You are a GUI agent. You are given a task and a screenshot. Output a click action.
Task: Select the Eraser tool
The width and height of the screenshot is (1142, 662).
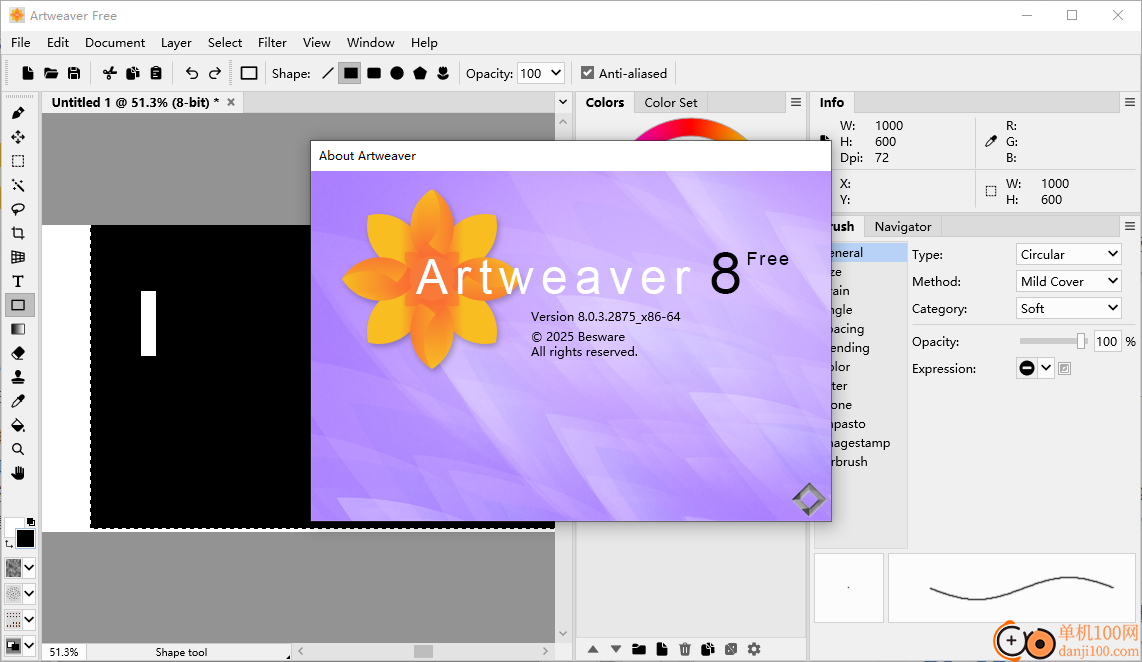pos(18,353)
